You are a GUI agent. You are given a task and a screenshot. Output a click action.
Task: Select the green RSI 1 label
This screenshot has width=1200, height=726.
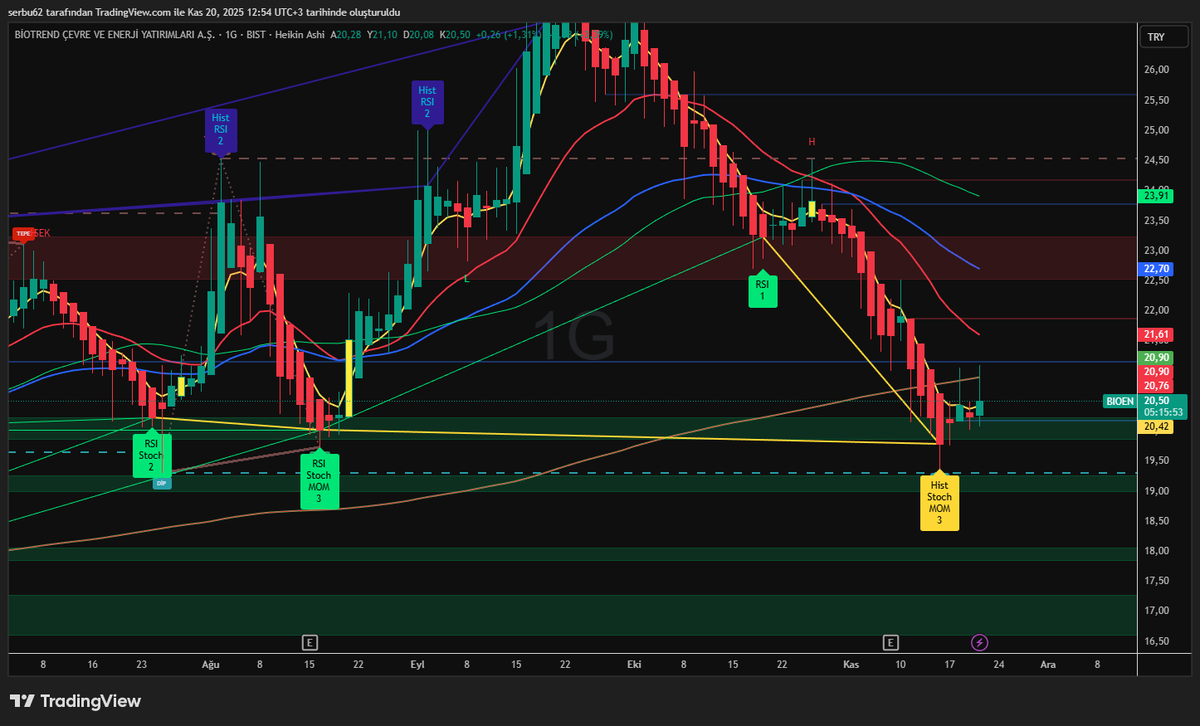pyautogui.click(x=762, y=290)
